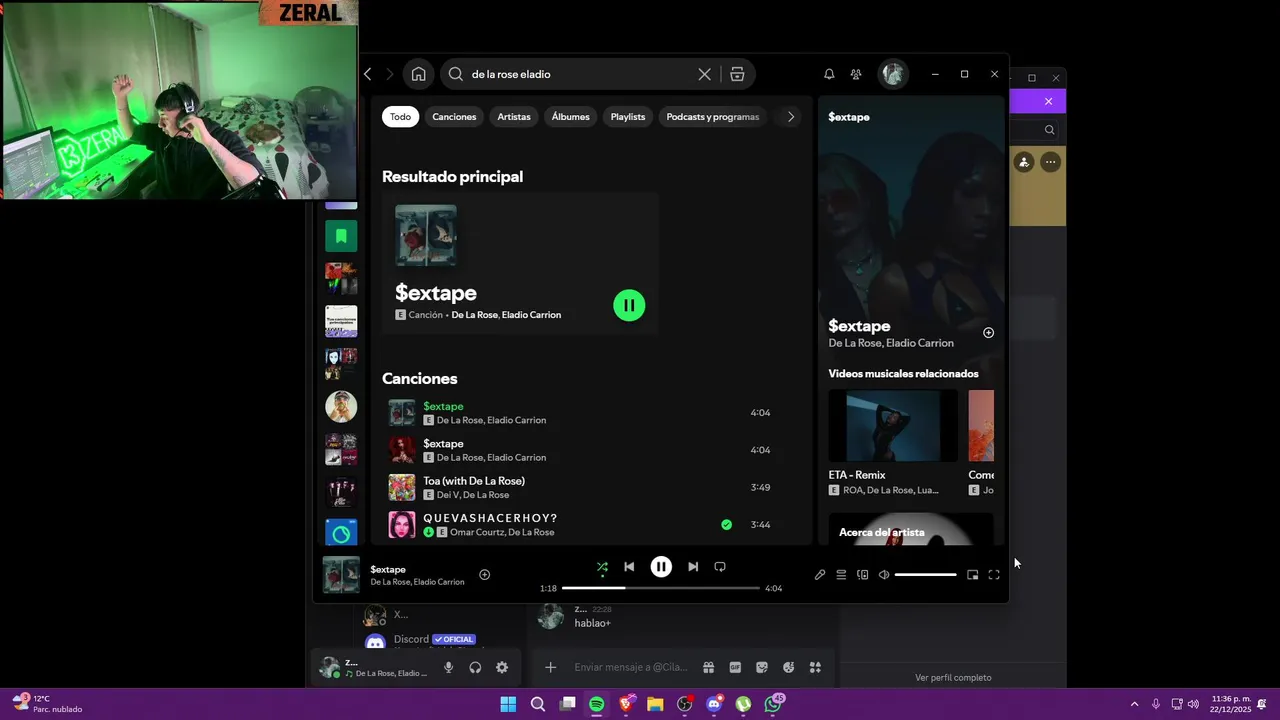Open Connect to a device icon
Image resolution: width=1280 pixels, height=720 pixels.
pos(863,575)
